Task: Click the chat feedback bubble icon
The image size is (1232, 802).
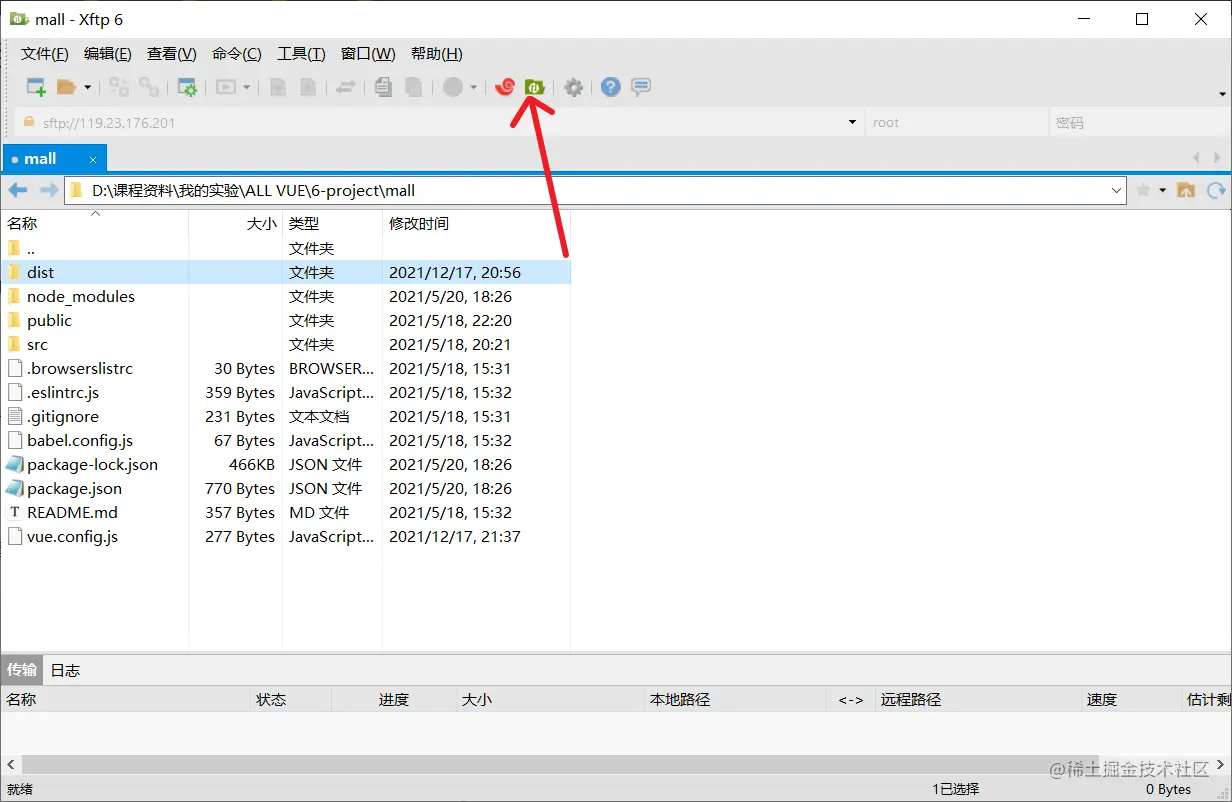Action: point(641,87)
